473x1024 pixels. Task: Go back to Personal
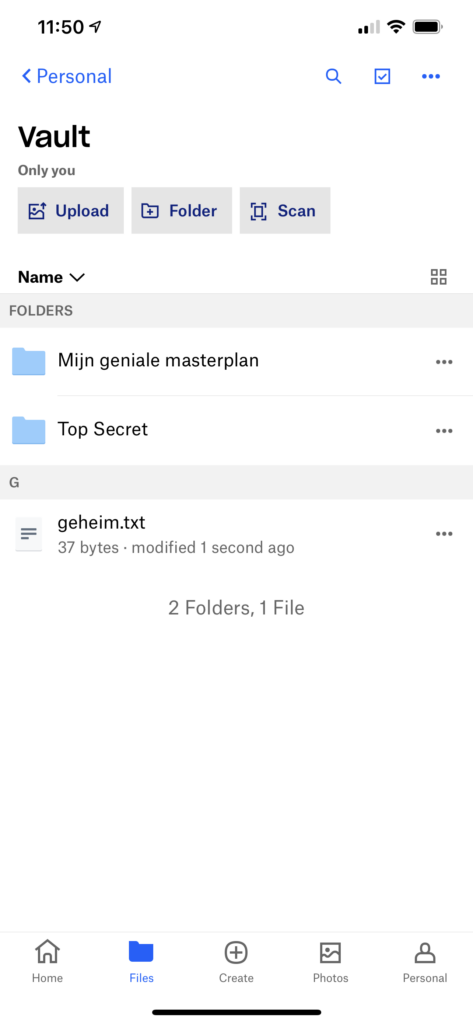coord(66,76)
